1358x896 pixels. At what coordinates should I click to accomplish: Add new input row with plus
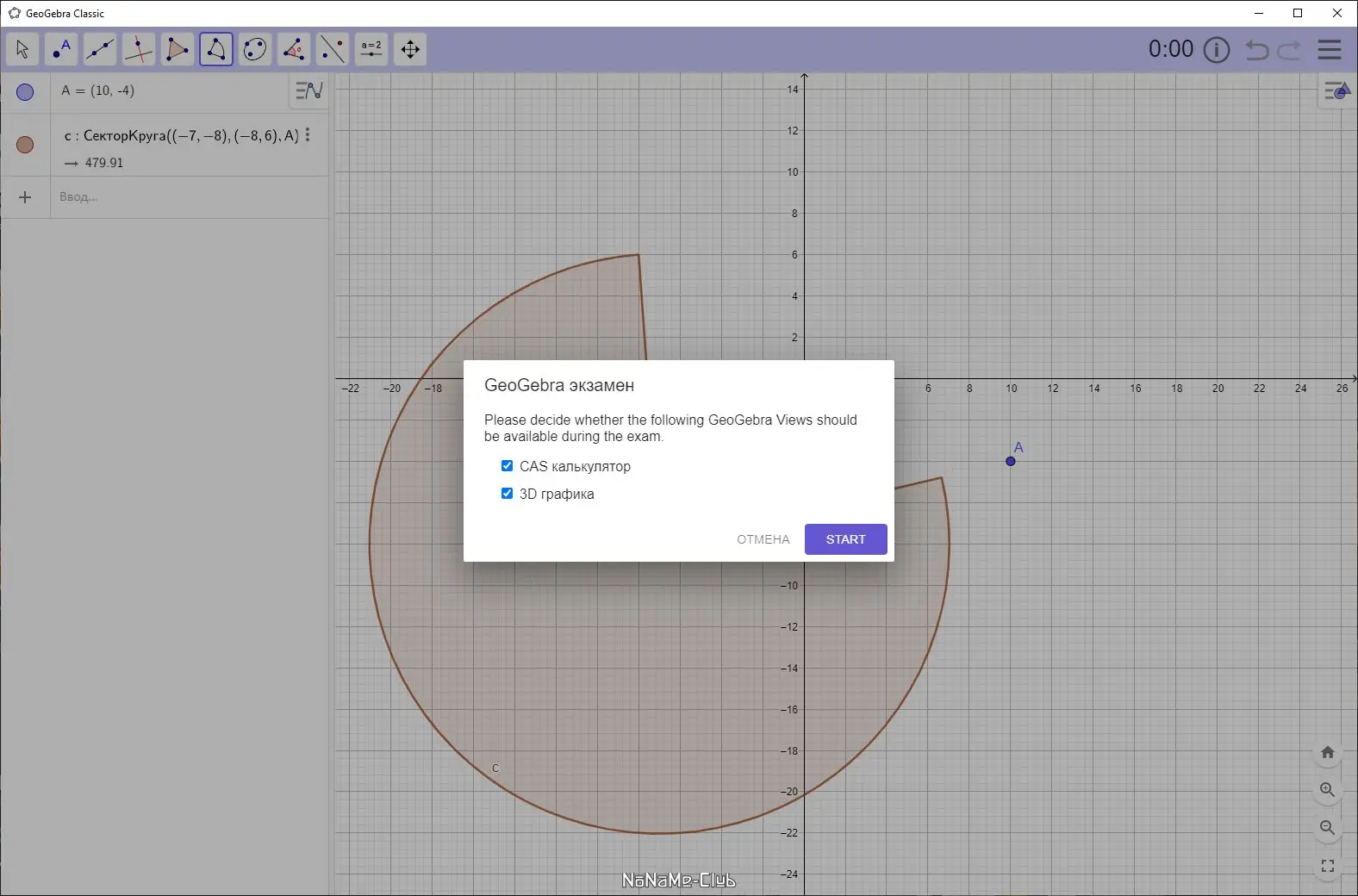point(25,197)
